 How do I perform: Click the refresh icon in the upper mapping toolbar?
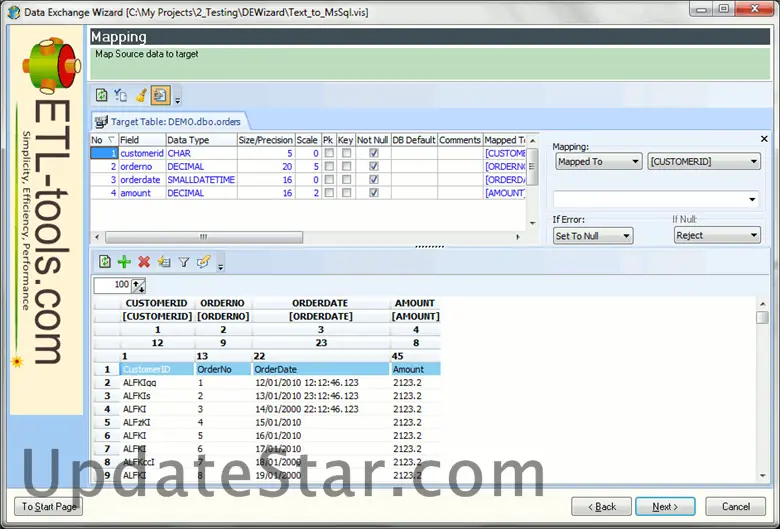pos(101,95)
